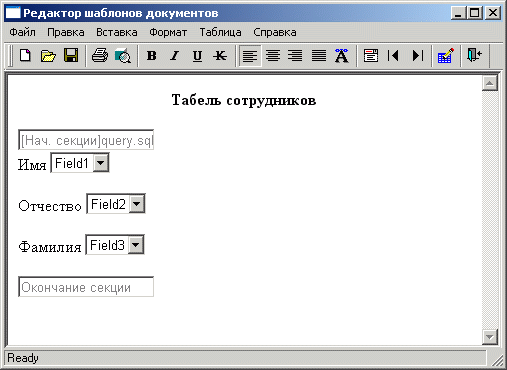
Task: Align text left
Action: (x=250, y=56)
